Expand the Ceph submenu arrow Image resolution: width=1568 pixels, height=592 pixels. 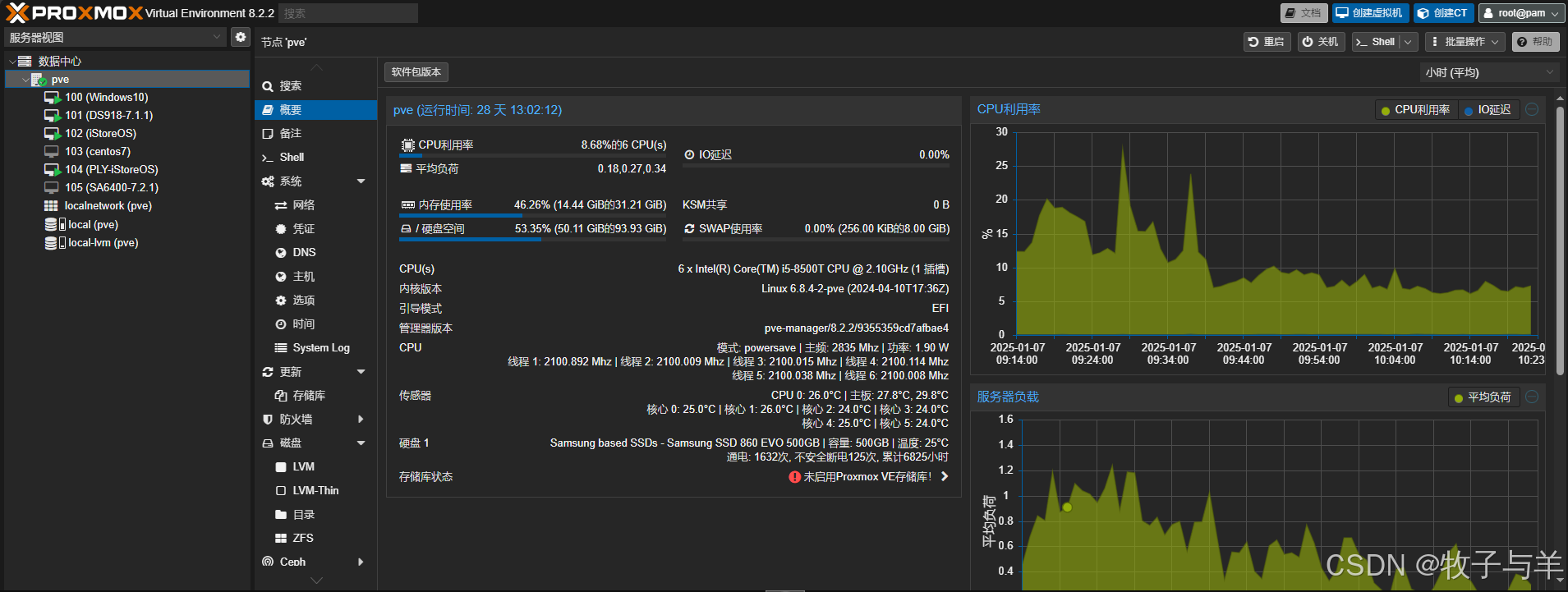click(x=361, y=562)
